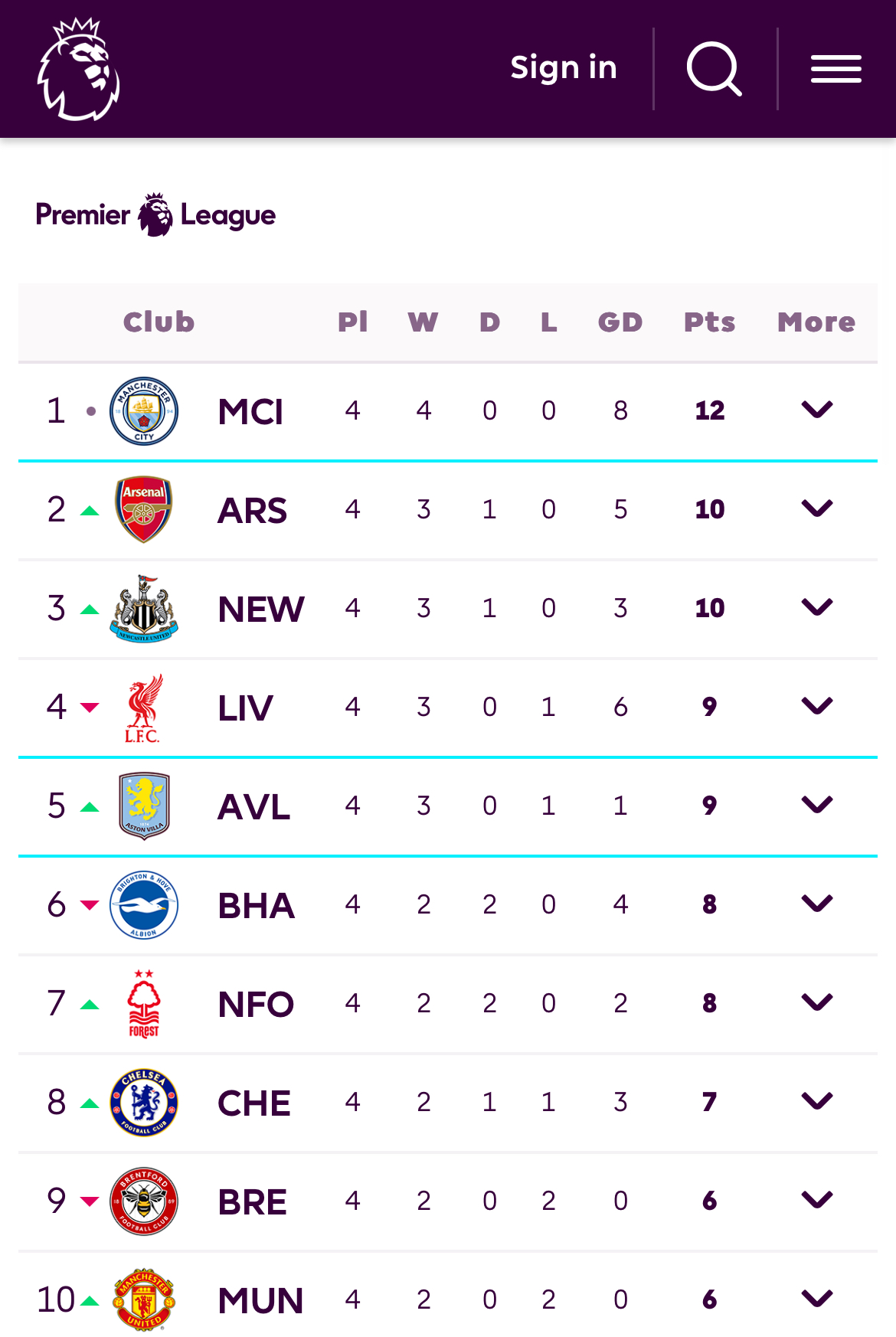896x1337 pixels.
Task: Click the Pts column header
Action: (x=710, y=322)
